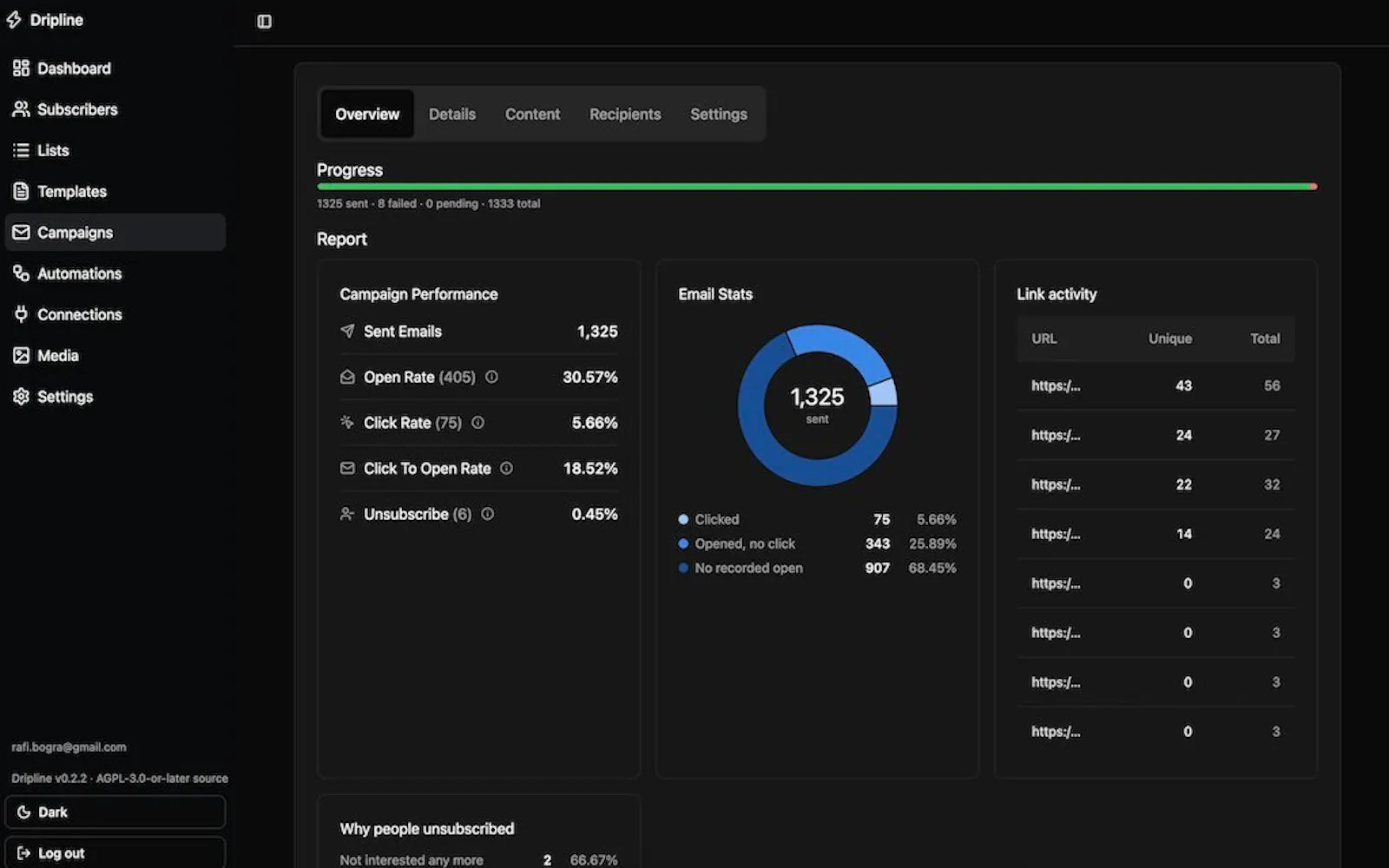Click the Dripline lightning bolt logo
Viewport: 1389px width, 868px height.
coord(14,20)
